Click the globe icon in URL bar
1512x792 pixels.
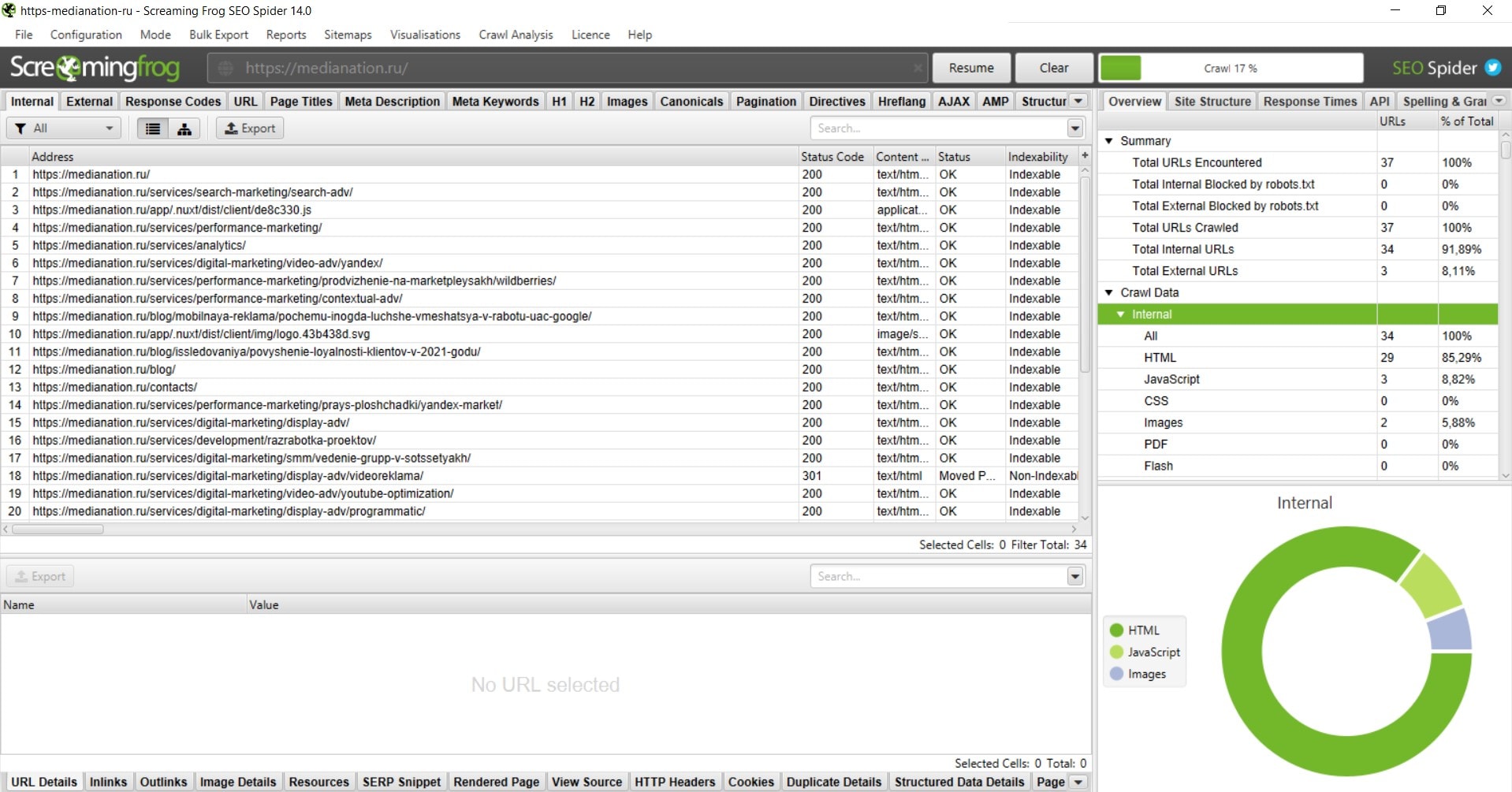[x=225, y=68]
